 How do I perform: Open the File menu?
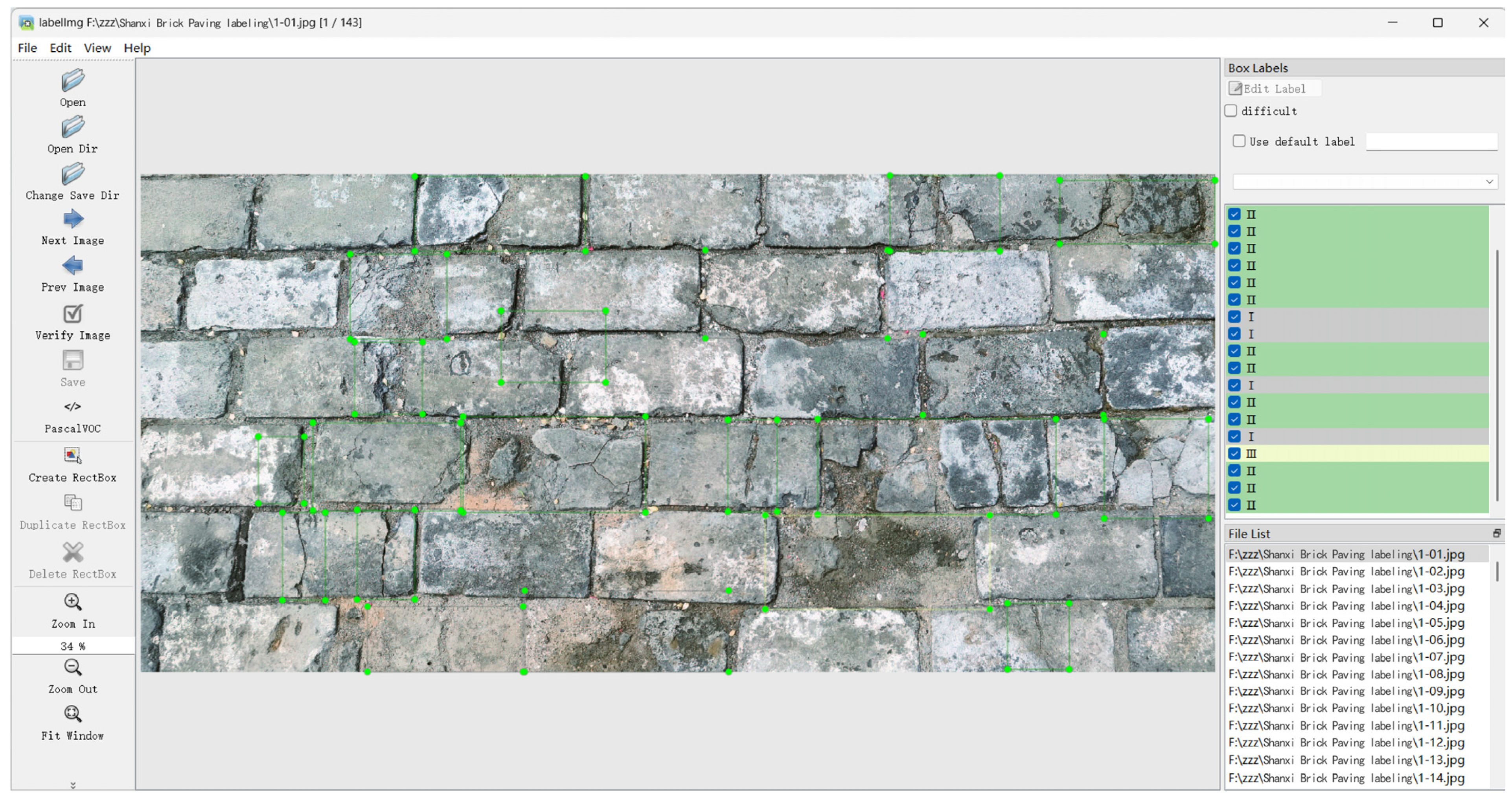tap(28, 48)
